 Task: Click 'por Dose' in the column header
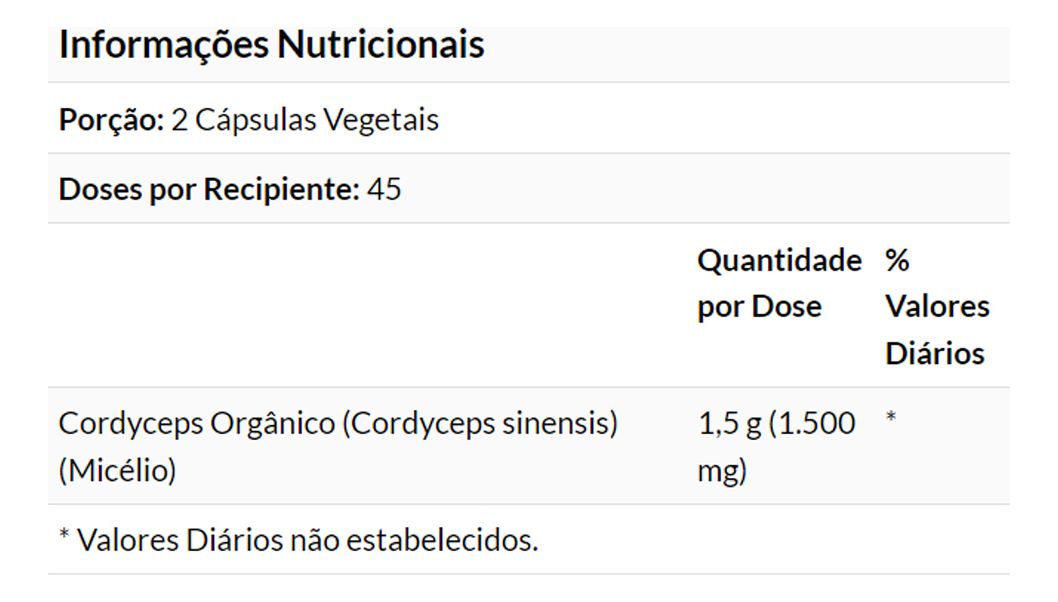(759, 306)
